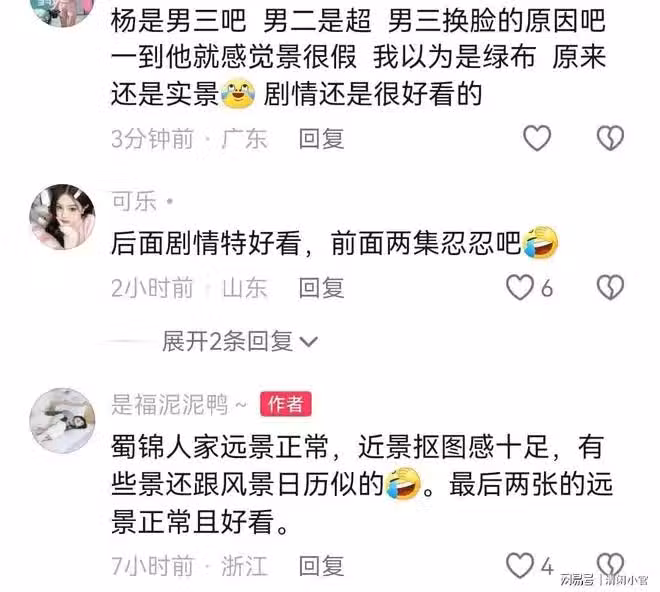Image resolution: width=660 pixels, height=592 pixels.
Task: Open the top commenter's partially visible avatar
Action: coord(62,13)
